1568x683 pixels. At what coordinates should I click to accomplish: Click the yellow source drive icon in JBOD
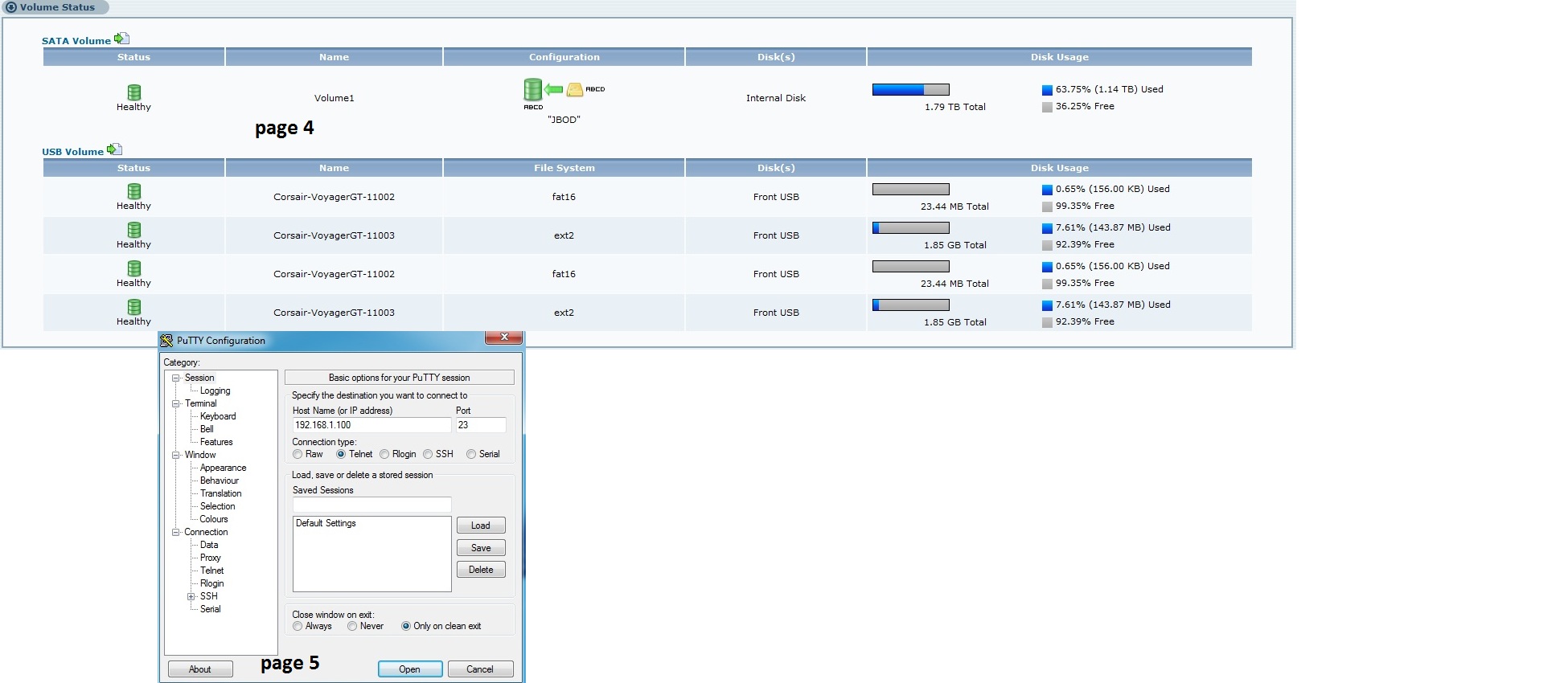click(x=574, y=89)
